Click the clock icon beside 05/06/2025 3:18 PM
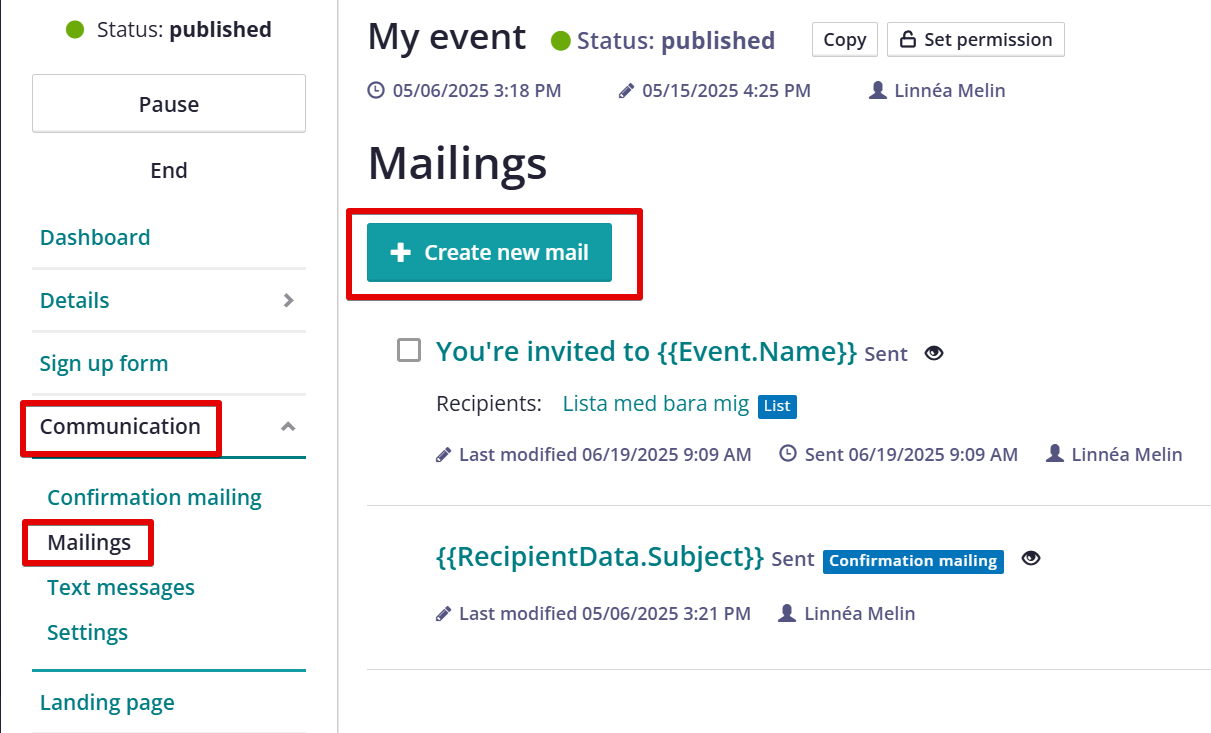The width and height of the screenshot is (1211, 733). click(x=376, y=90)
